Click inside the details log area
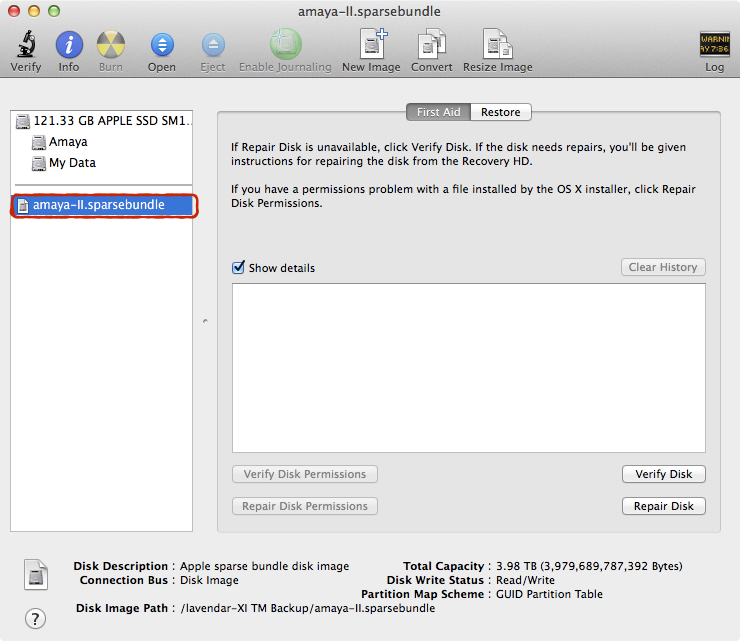The width and height of the screenshot is (740, 641). (469, 368)
